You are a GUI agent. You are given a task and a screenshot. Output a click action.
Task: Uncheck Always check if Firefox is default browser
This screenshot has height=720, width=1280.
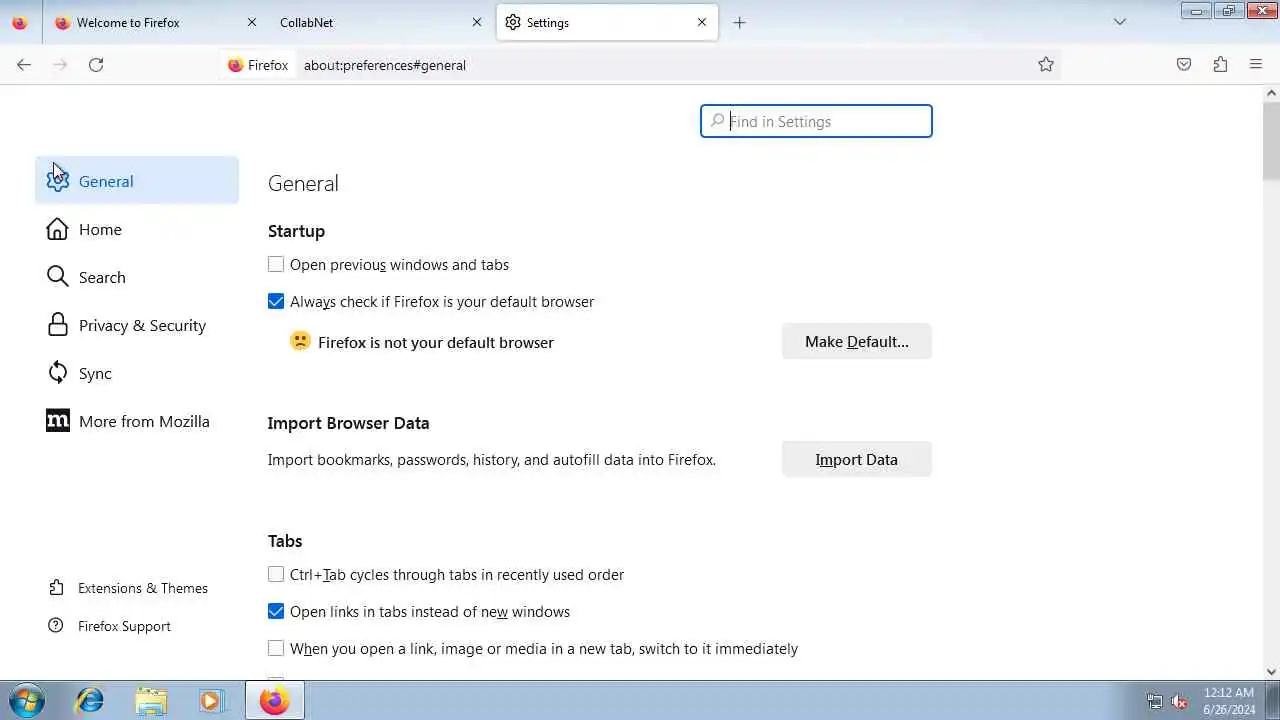click(x=276, y=302)
